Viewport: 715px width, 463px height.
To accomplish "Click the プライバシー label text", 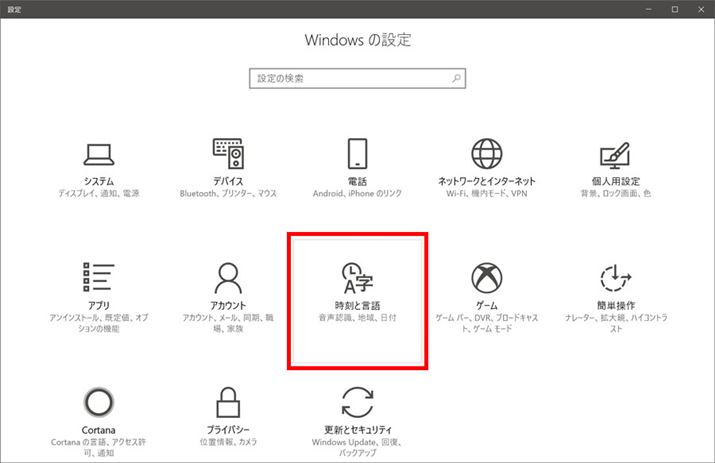I will click(228, 430).
